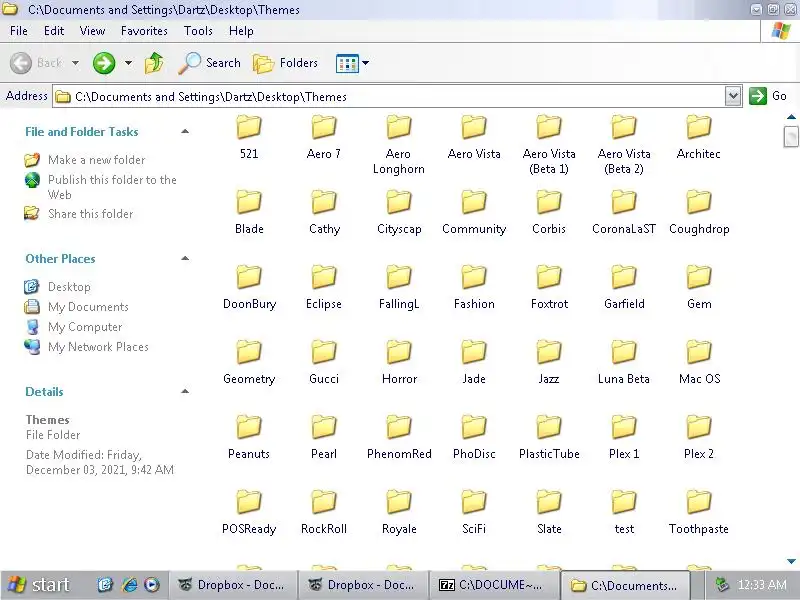
Task: Expand the Address bar dropdown
Action: pos(733,96)
